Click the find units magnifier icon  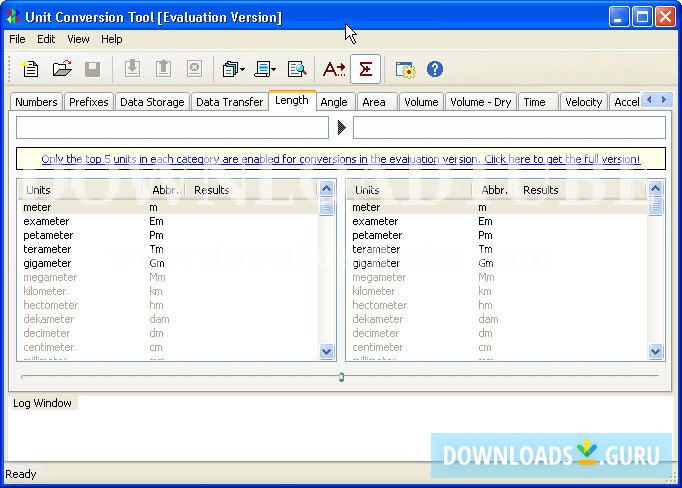coord(297,69)
